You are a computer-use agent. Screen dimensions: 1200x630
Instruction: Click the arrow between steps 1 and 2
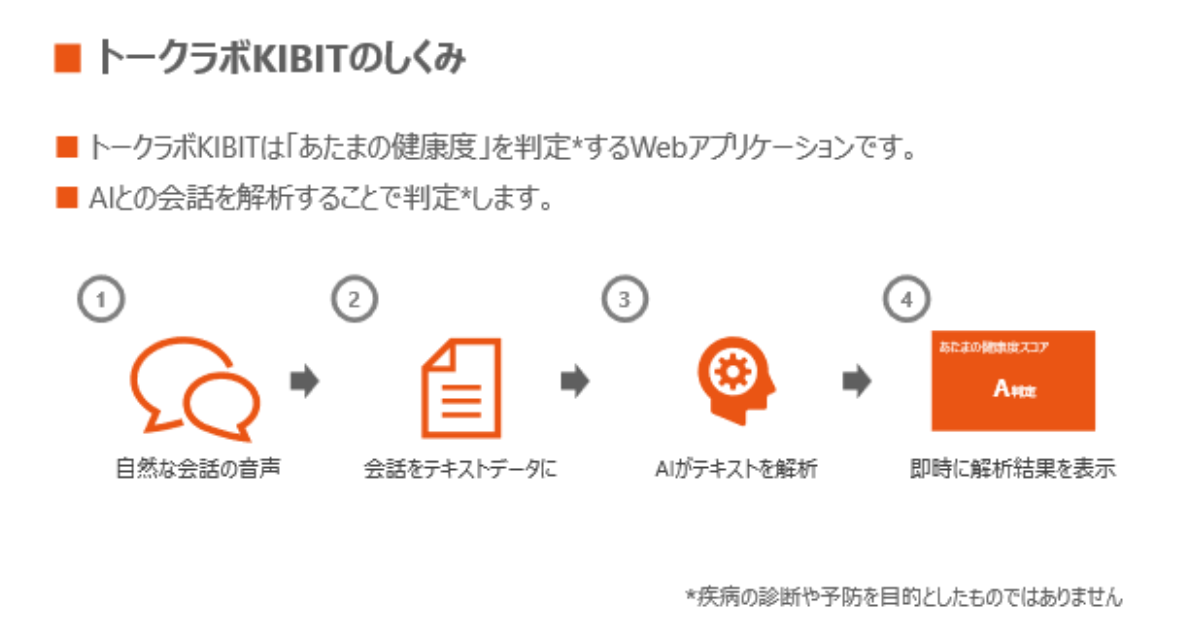point(304,382)
